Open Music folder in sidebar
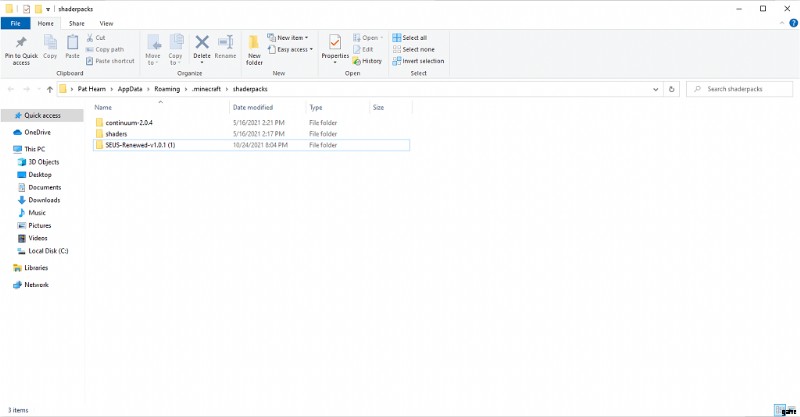 pyautogui.click(x=32, y=213)
